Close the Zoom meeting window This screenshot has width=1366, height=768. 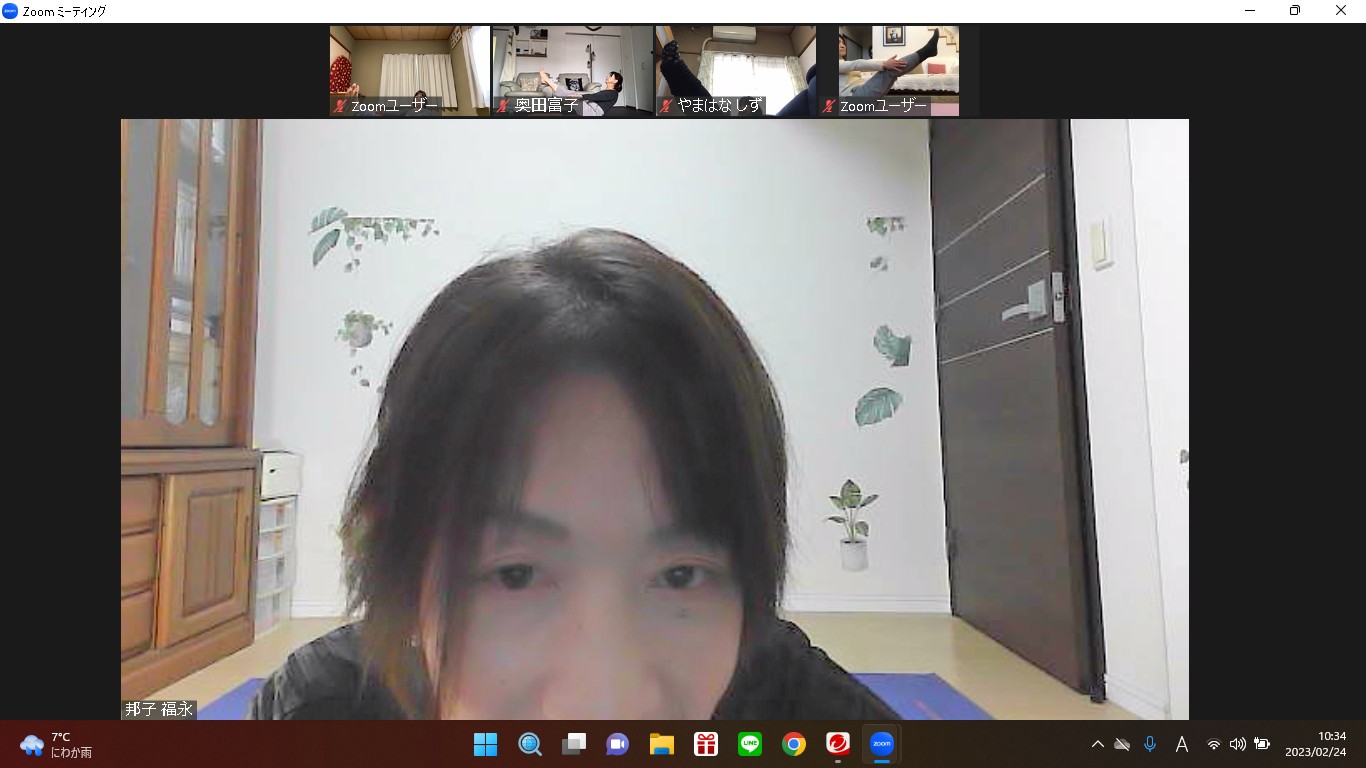(1341, 11)
